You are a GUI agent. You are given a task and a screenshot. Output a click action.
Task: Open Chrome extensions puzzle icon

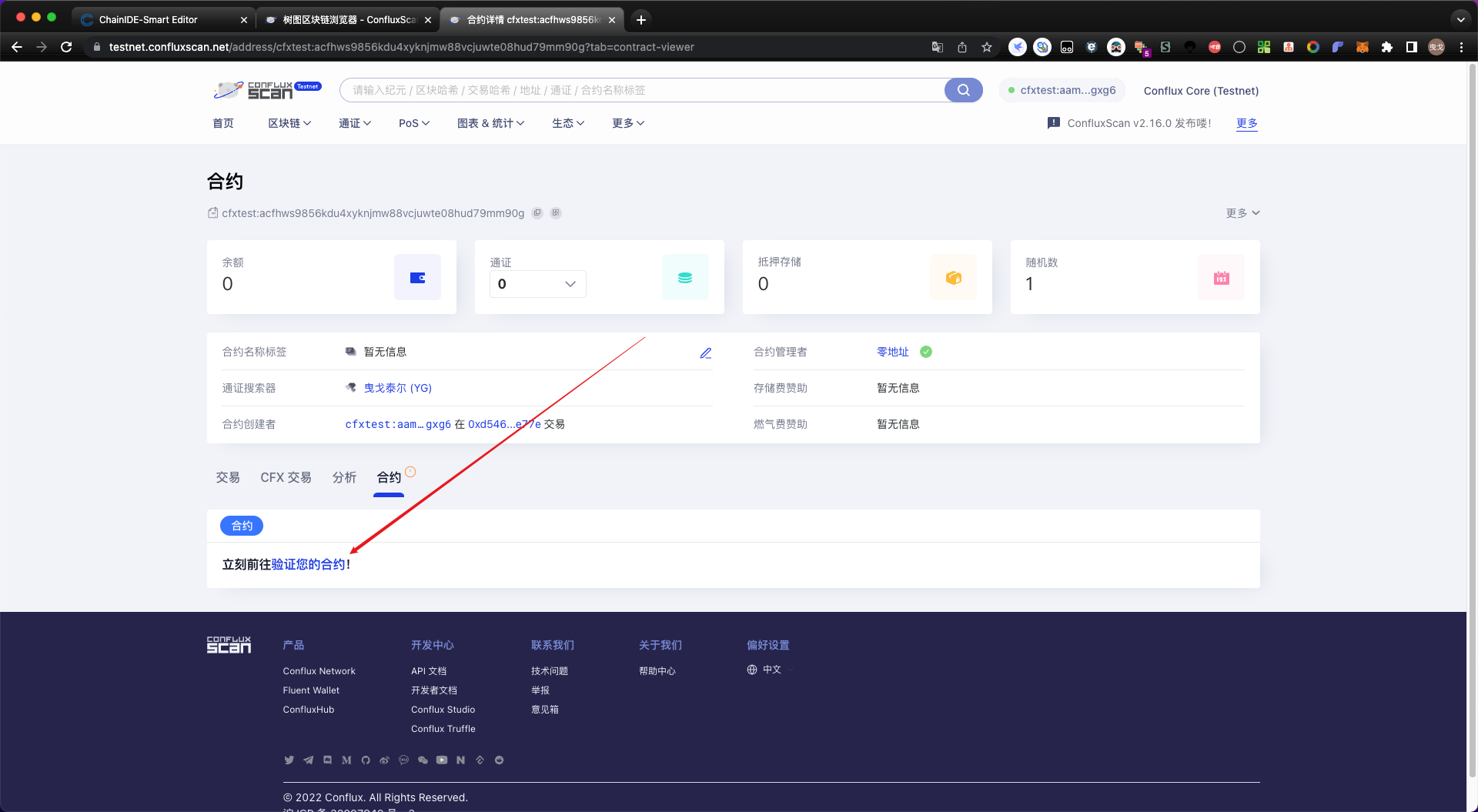[1386, 47]
